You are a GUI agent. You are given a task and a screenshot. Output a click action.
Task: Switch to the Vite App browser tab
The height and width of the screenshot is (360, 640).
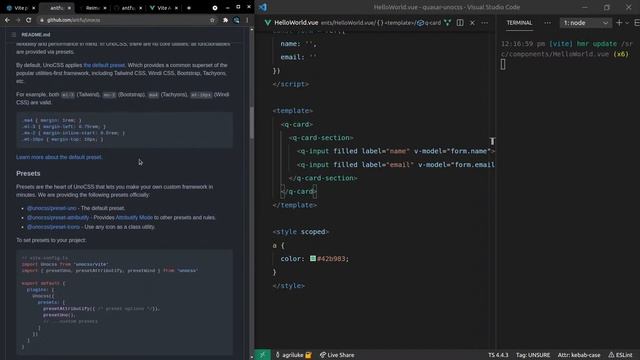[163, 8]
